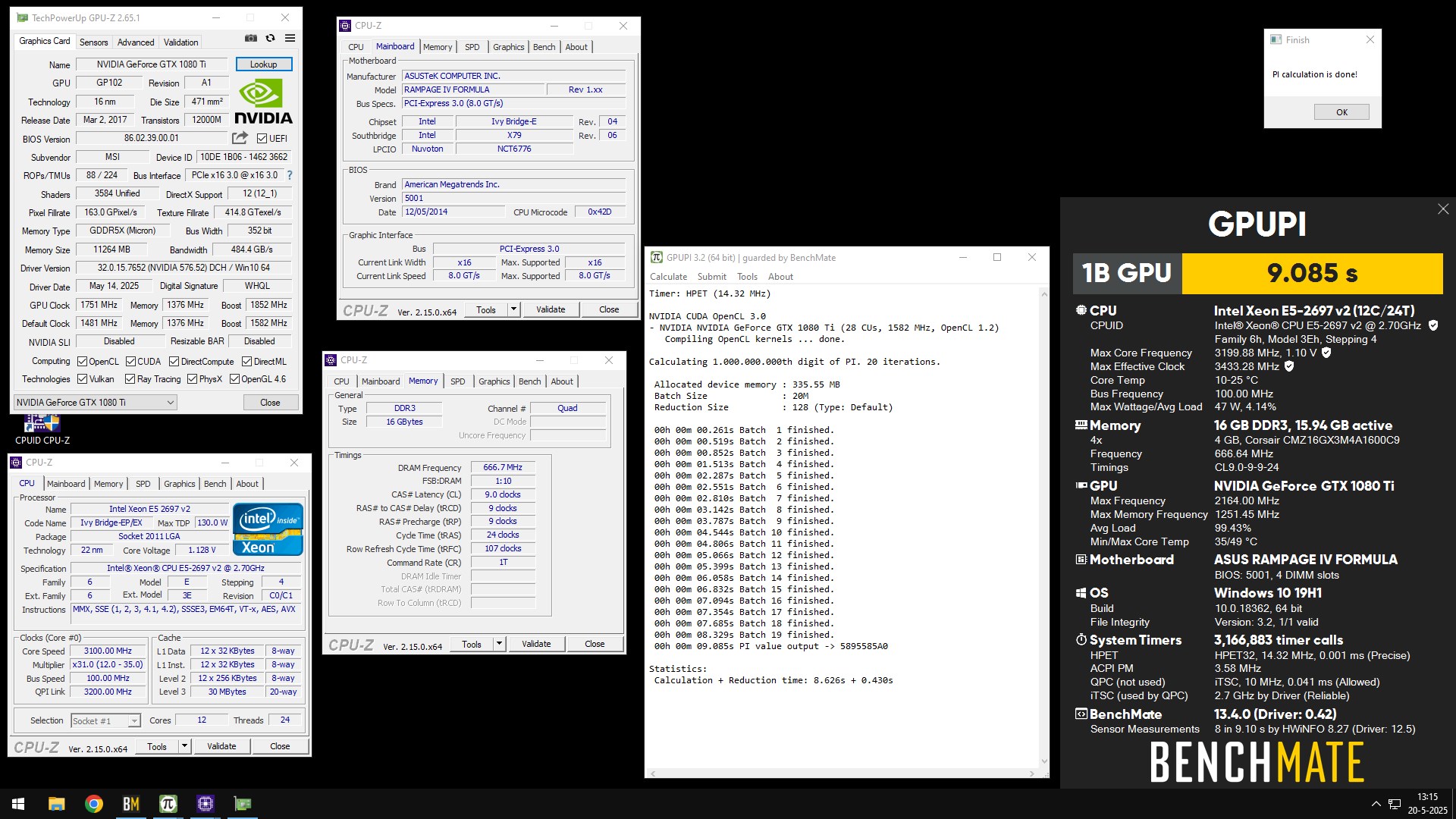Click the Intel Xeon inside logo in CPU-Z
Viewport: 1456px width, 819px height.
tap(268, 529)
